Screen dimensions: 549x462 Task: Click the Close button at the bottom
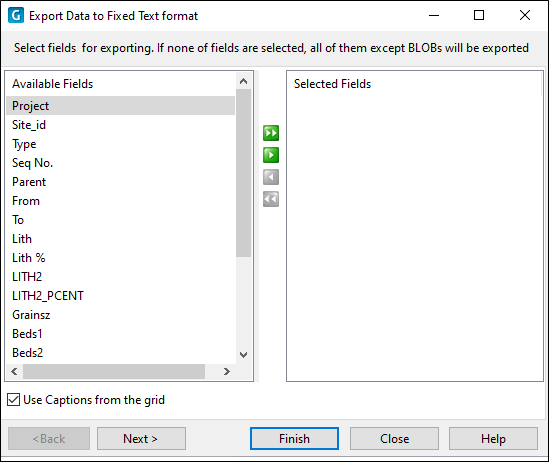394,439
